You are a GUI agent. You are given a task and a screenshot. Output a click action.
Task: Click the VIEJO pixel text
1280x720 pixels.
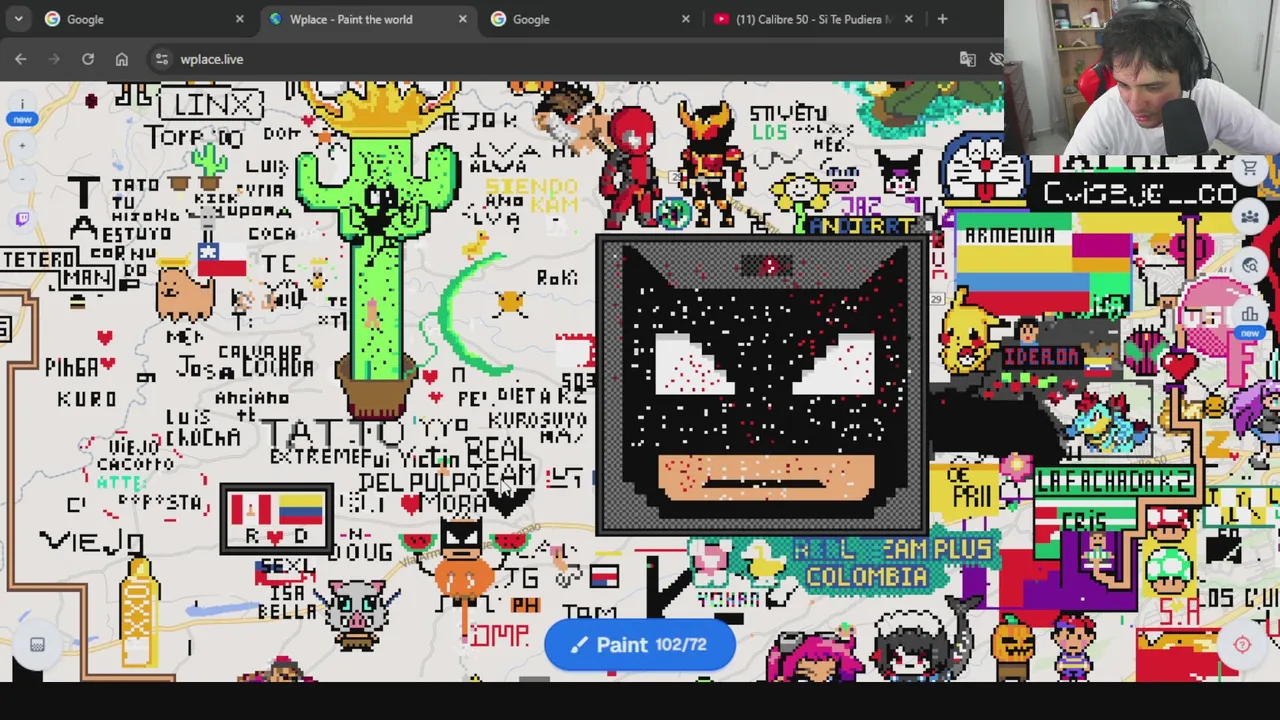[x=92, y=542]
